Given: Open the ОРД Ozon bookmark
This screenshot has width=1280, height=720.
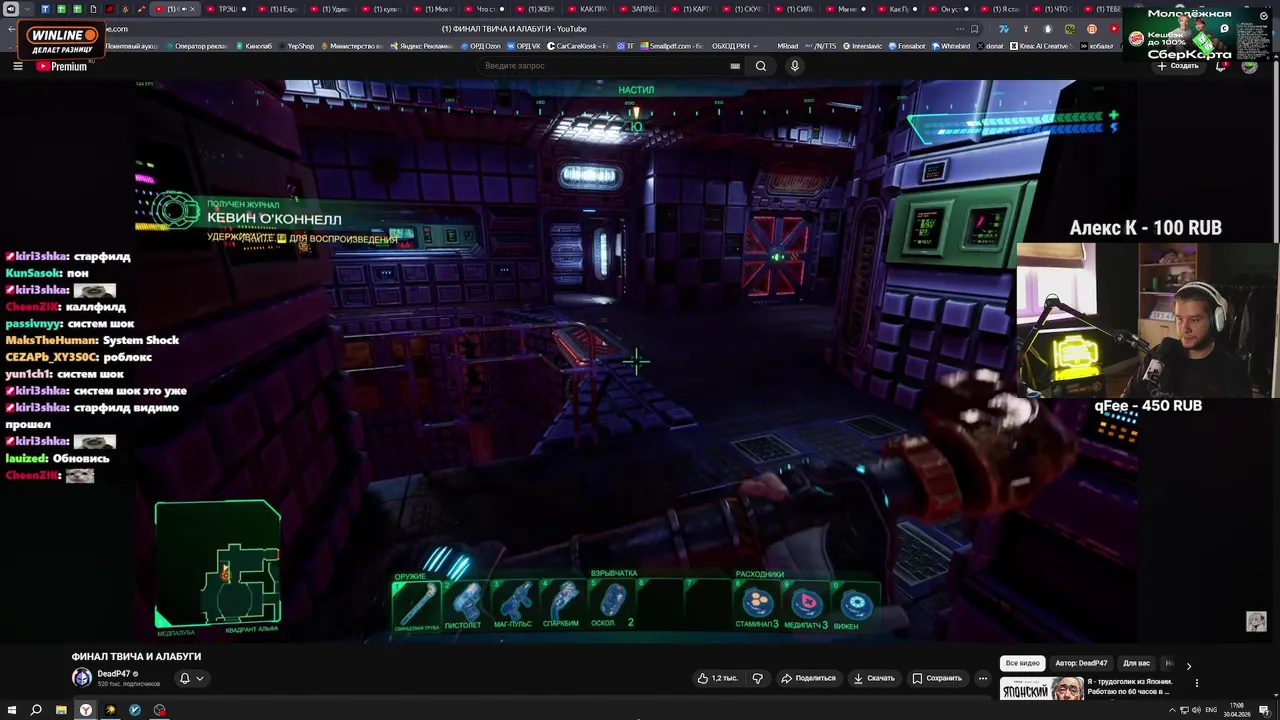Looking at the screenshot, I should (x=481, y=46).
